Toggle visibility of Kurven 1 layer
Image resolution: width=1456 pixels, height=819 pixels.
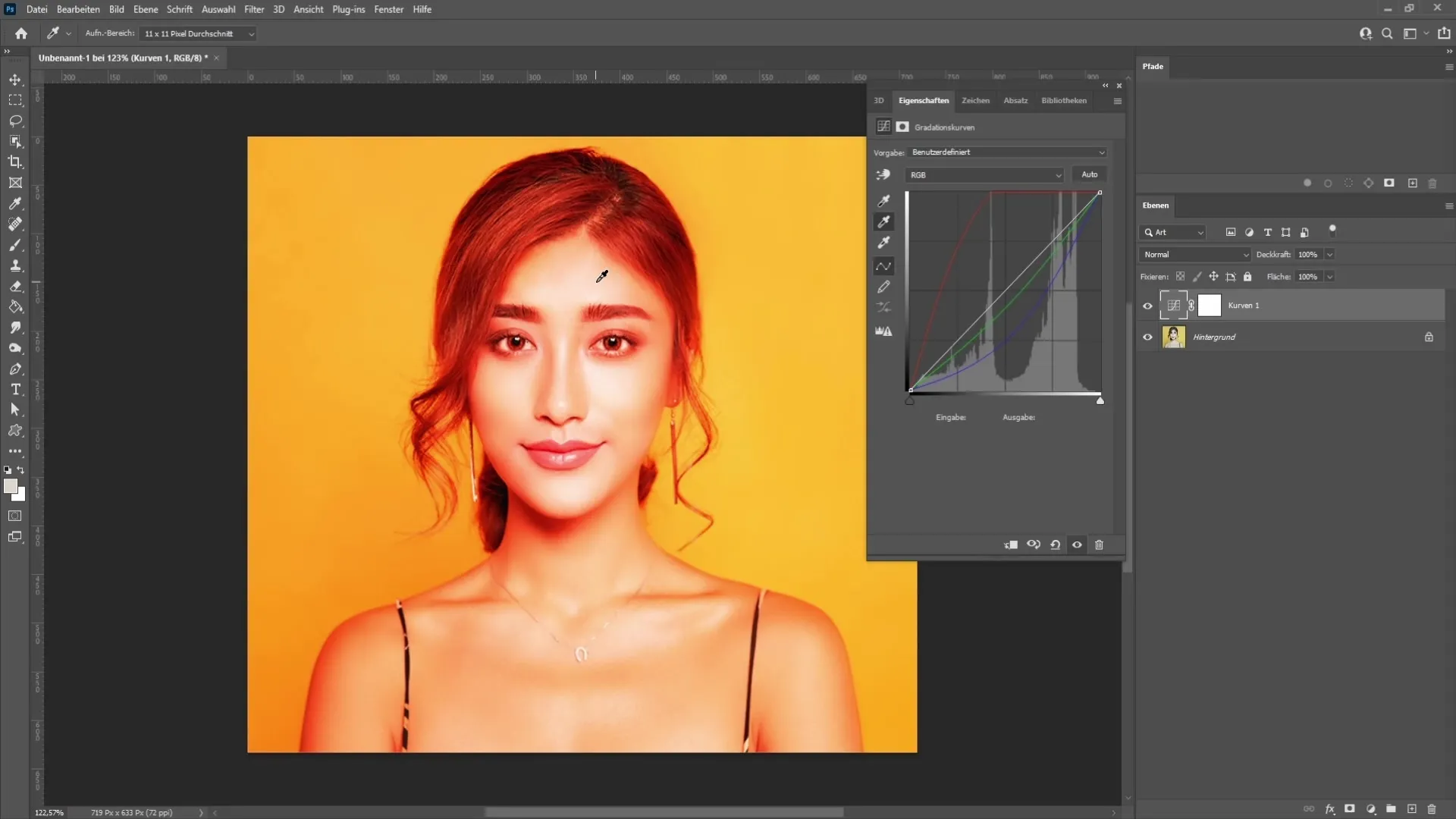[x=1148, y=305]
